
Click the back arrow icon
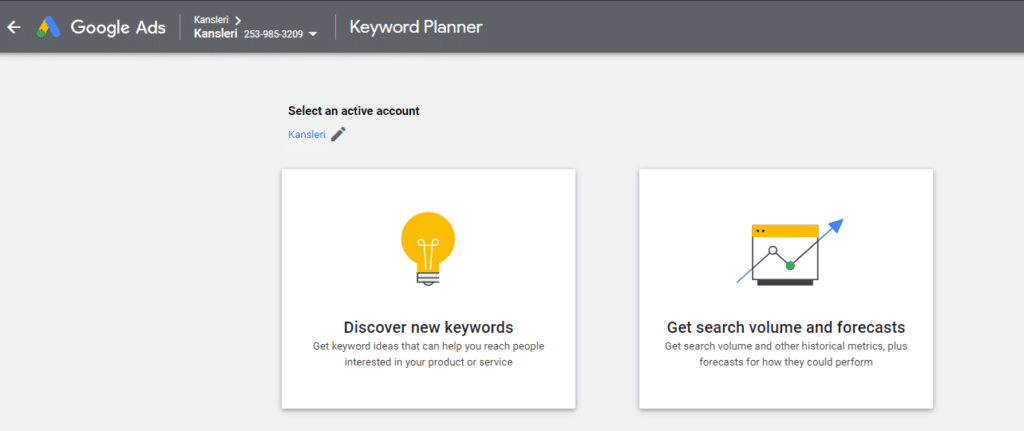(x=14, y=27)
